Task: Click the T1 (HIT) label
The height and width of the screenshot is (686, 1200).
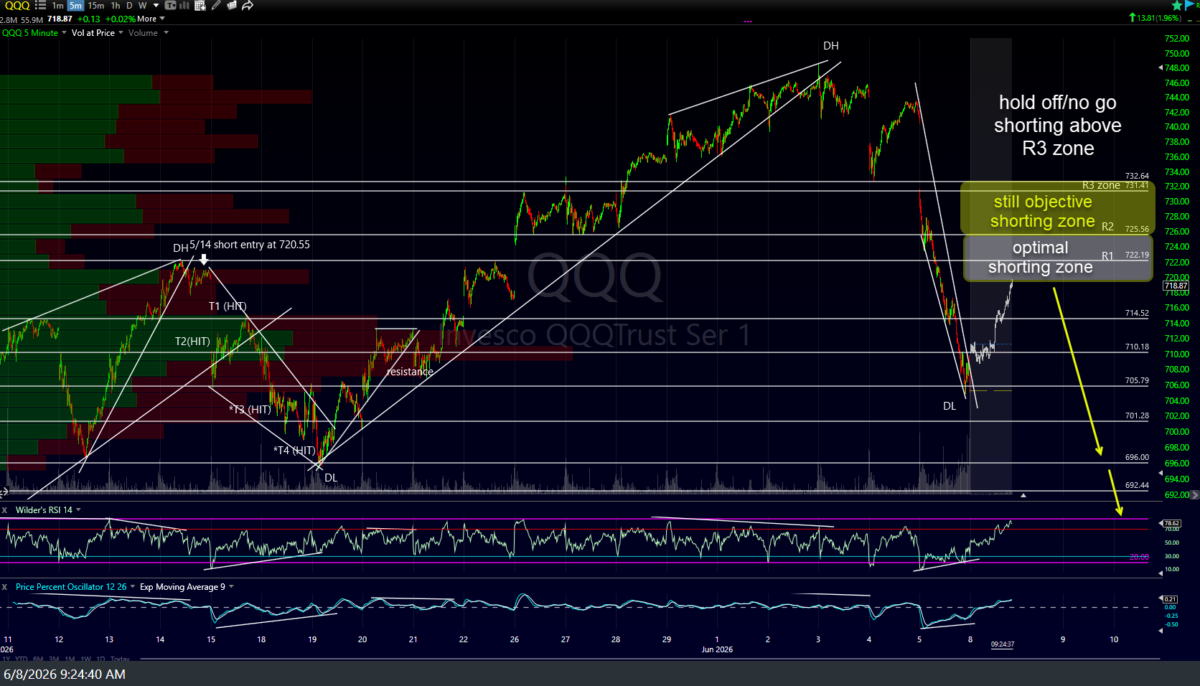Action: (x=228, y=306)
